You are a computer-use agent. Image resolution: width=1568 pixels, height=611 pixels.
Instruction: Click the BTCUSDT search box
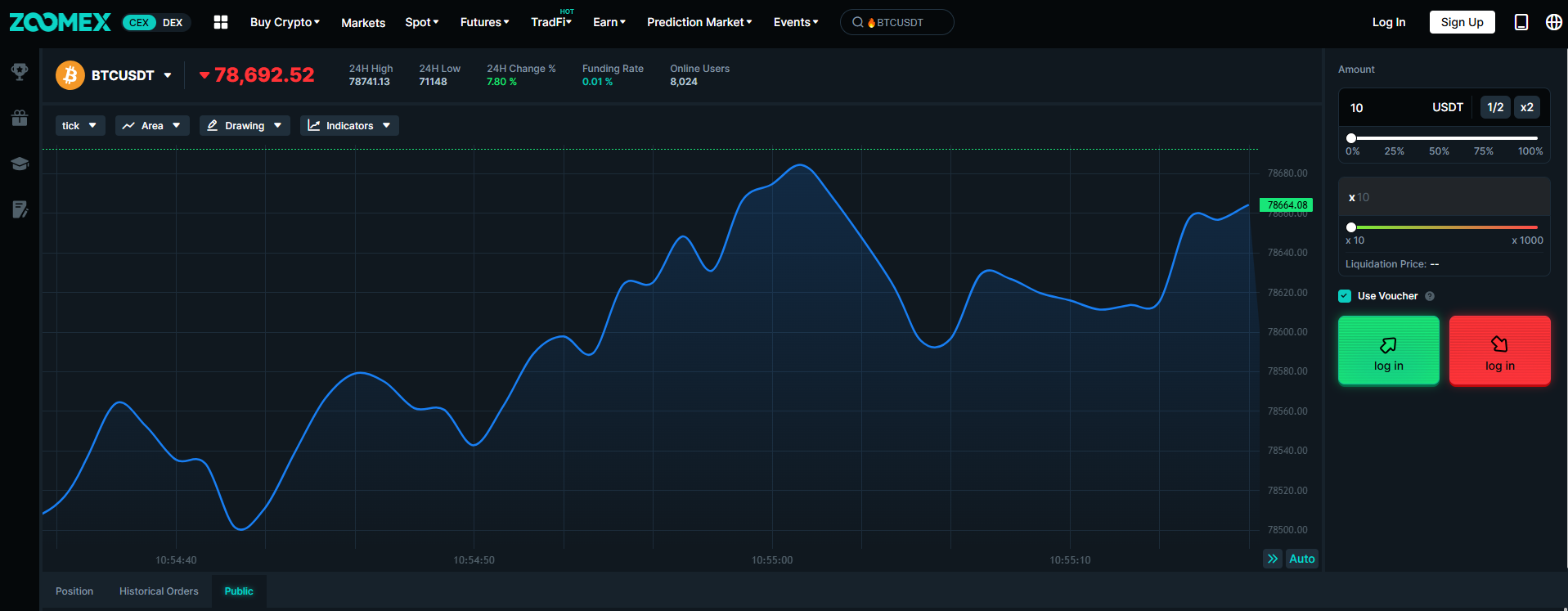[897, 22]
